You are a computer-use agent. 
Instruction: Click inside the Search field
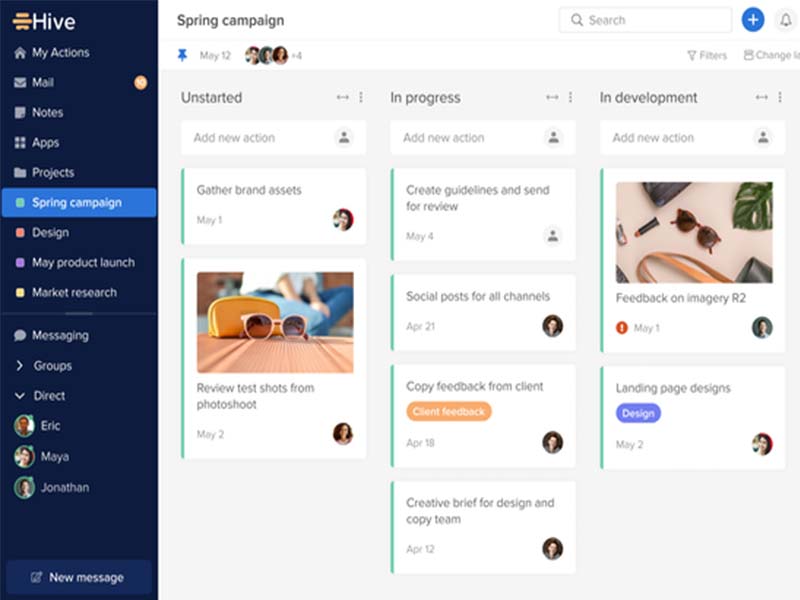tap(644, 19)
